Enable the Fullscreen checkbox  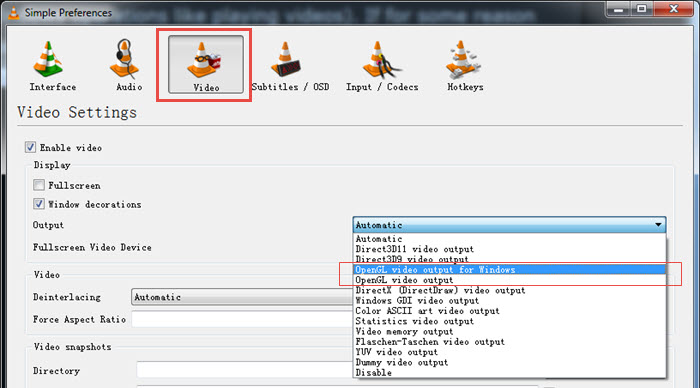(39, 185)
